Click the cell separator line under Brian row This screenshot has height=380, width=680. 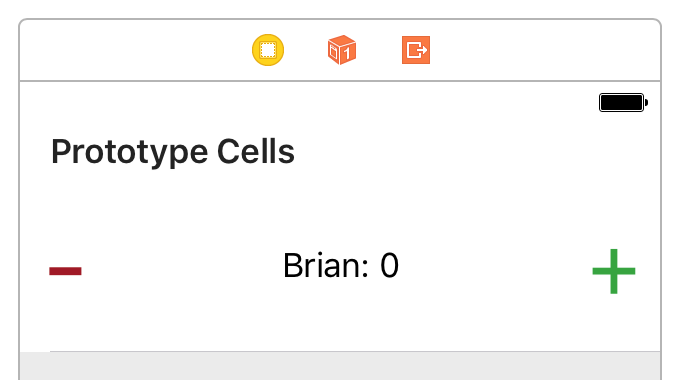355,351
